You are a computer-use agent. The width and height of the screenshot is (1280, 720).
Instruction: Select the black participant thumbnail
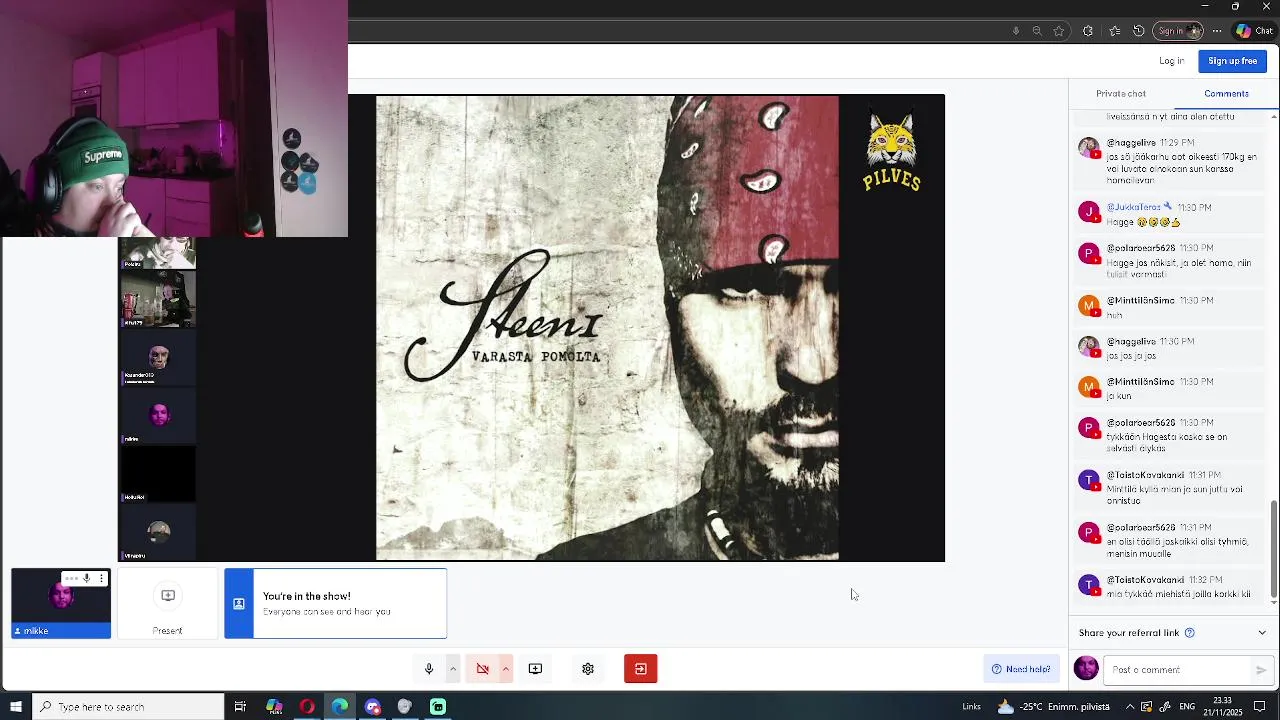pos(158,474)
